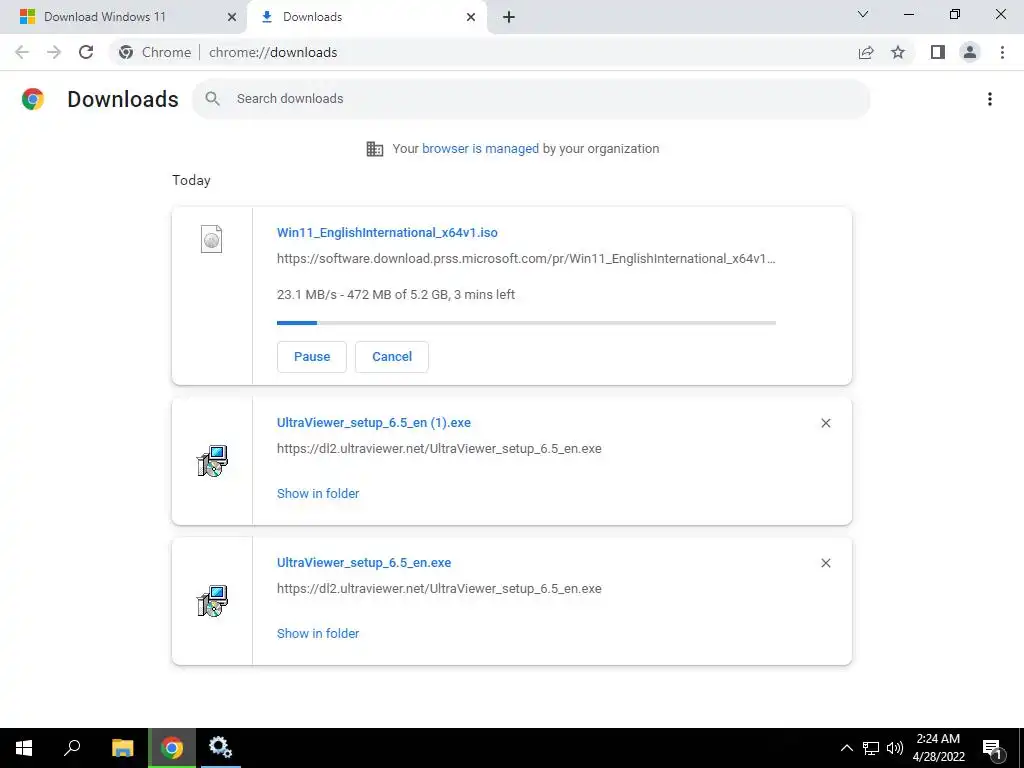The height and width of the screenshot is (768, 1024).
Task: Open the Chrome profile avatar
Action: [970, 52]
